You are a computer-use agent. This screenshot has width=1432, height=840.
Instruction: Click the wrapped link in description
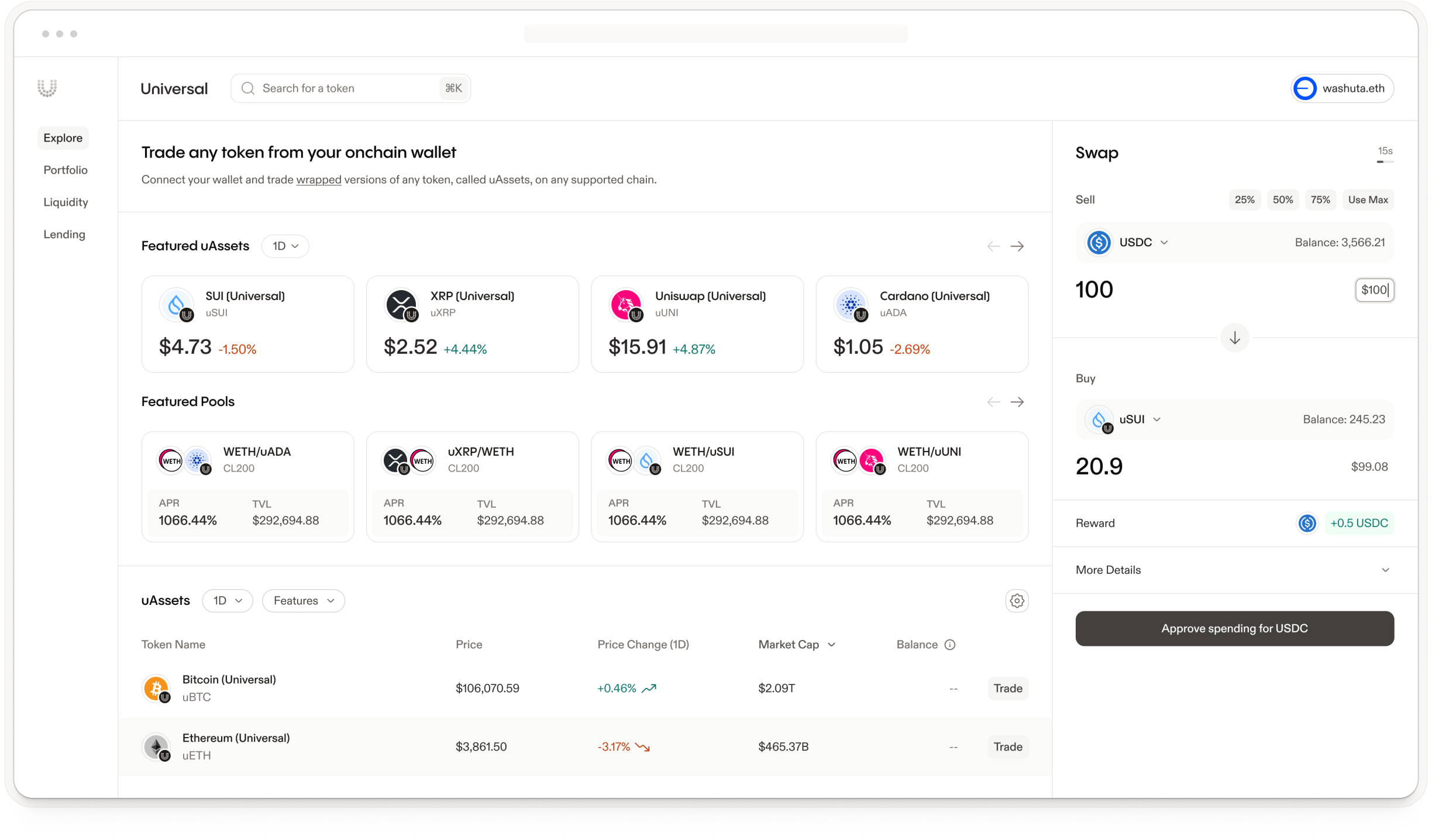(x=318, y=180)
